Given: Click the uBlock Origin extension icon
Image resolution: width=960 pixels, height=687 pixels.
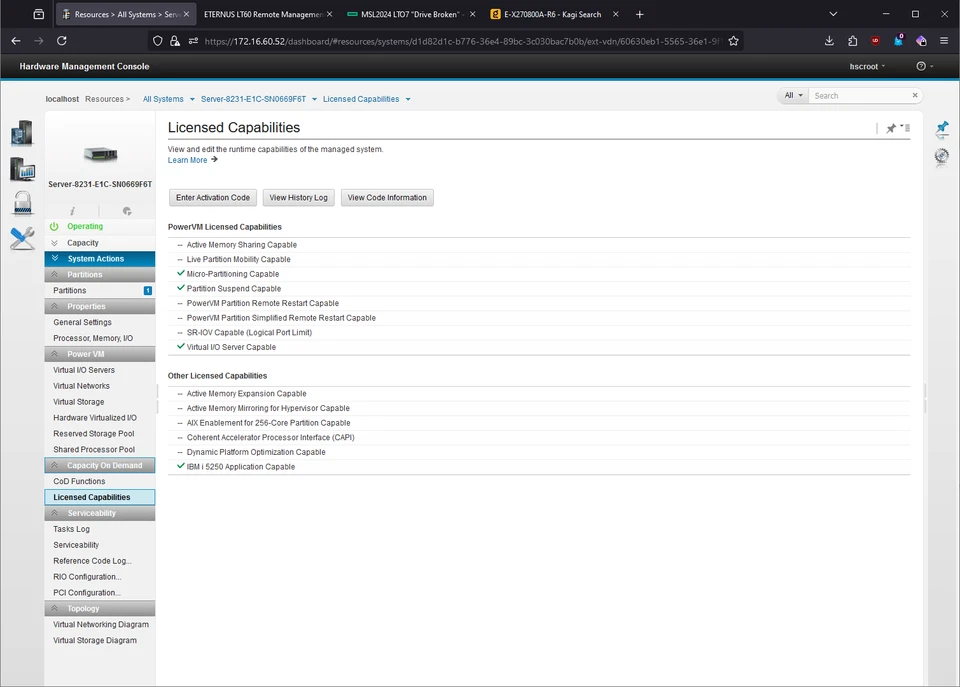Looking at the screenshot, I should 875,41.
